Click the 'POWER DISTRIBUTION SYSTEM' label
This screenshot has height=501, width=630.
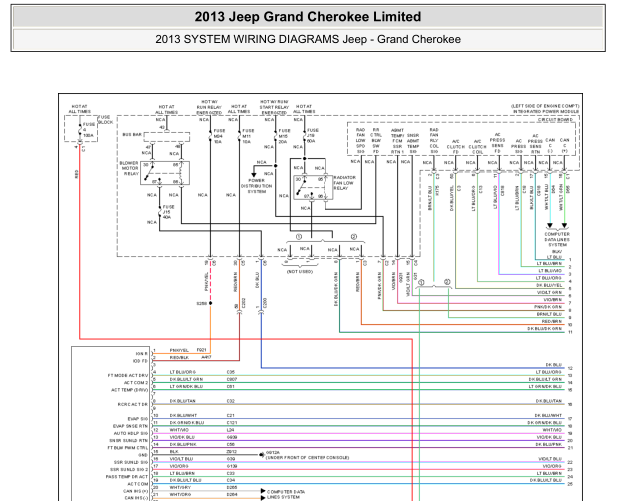coord(257,186)
